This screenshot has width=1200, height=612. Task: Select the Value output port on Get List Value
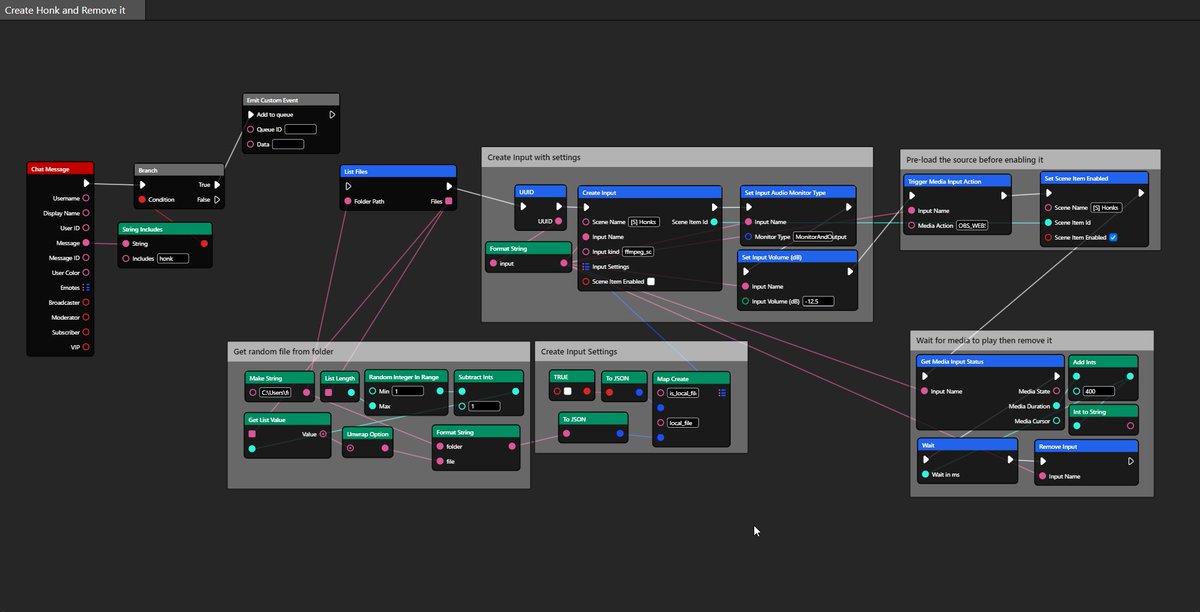coord(322,434)
